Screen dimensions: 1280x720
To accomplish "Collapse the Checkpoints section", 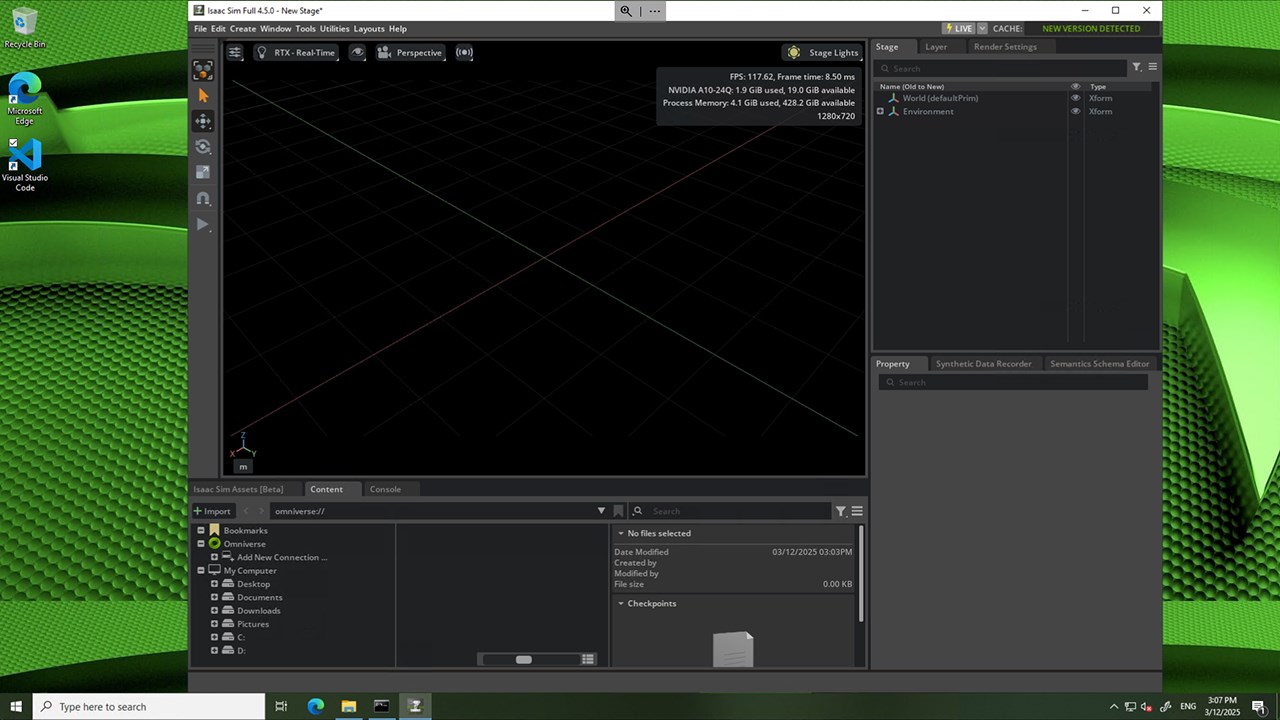I will [621, 604].
